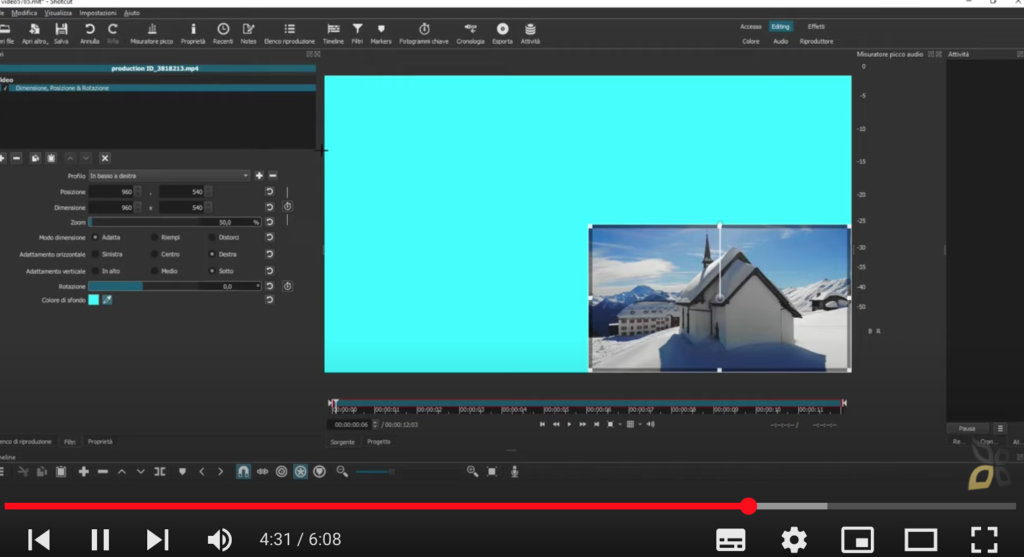Zoom timeline to fit icon
This screenshot has height=557, width=1024.
click(x=492, y=471)
